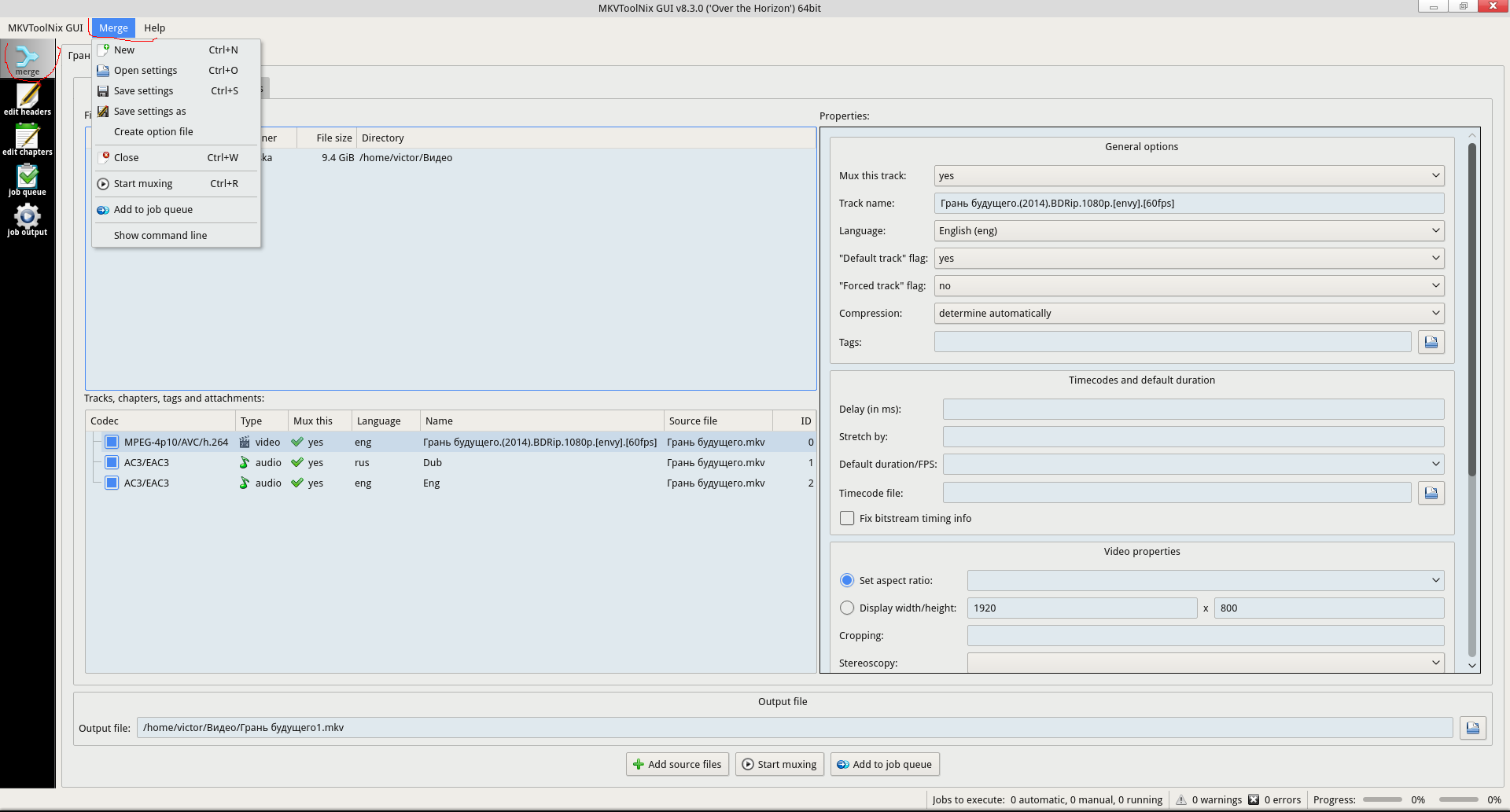Click the Add source files button
Viewport: 1510px width, 812px height.
click(x=677, y=764)
